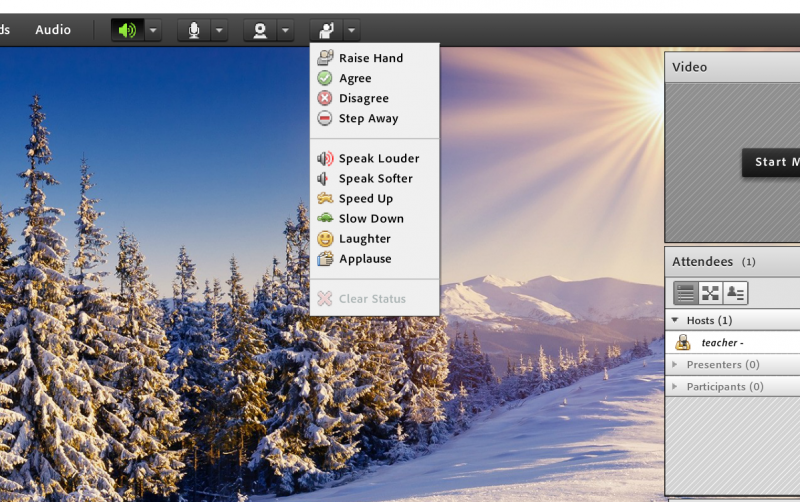
Task: Set status to Step Away
Action: (x=368, y=118)
